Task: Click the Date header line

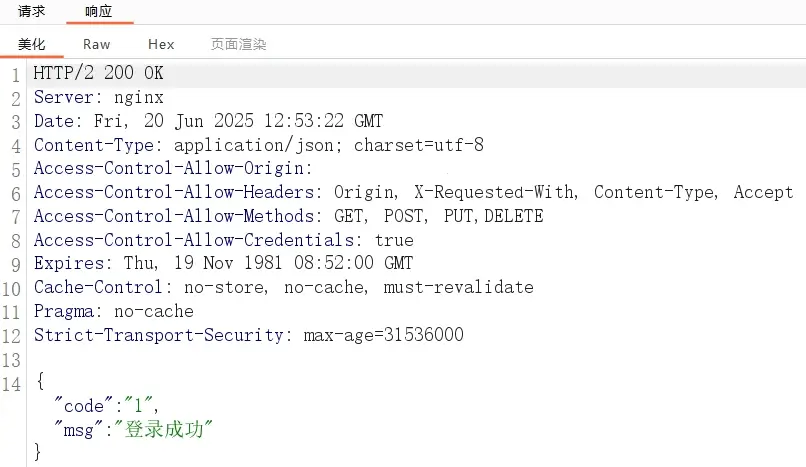Action: pos(208,121)
